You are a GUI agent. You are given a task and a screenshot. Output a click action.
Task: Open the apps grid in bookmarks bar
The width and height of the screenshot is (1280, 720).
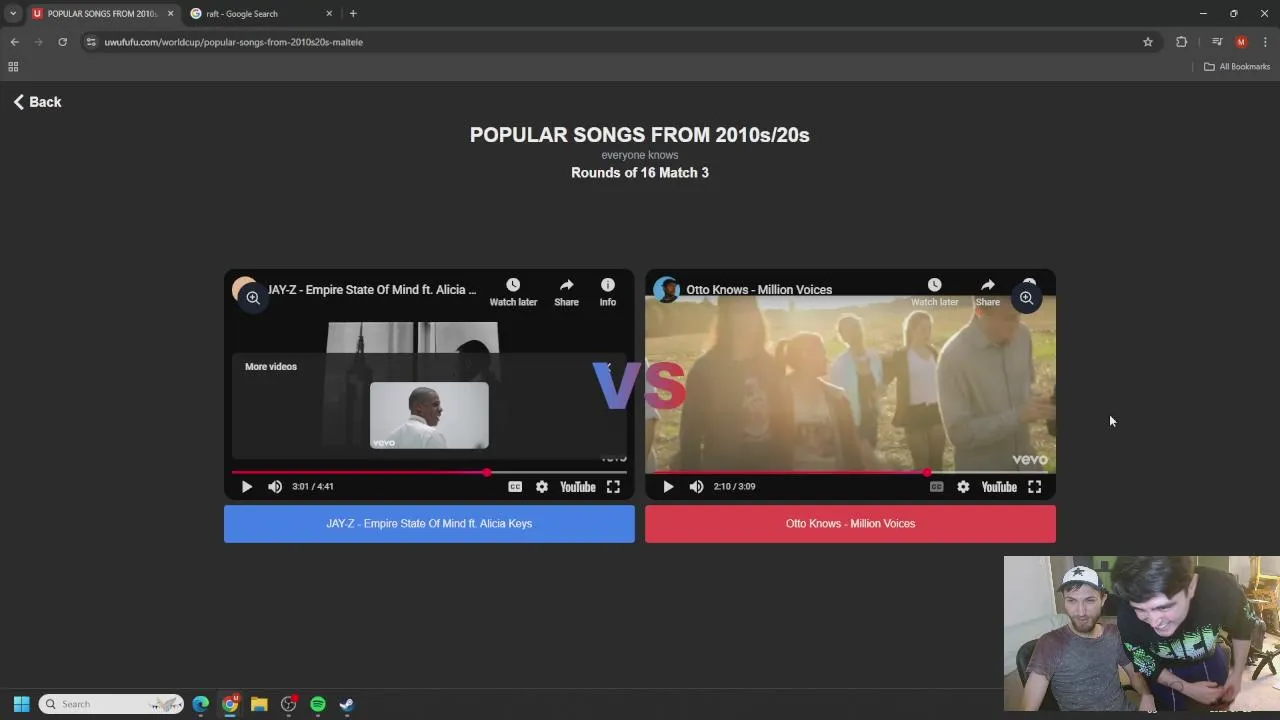pyautogui.click(x=13, y=67)
